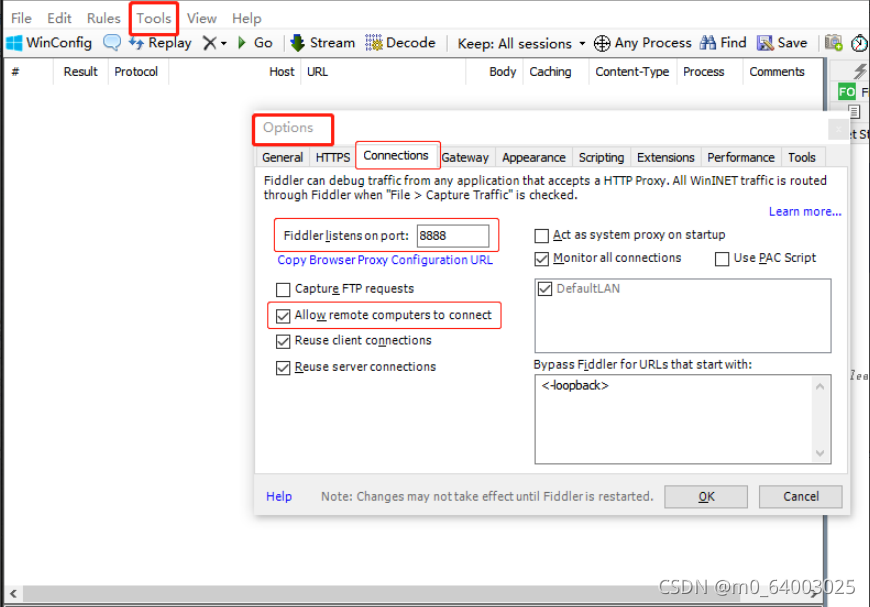Click the Protocol column header
Image resolution: width=870 pixels, height=607 pixels.
[136, 72]
